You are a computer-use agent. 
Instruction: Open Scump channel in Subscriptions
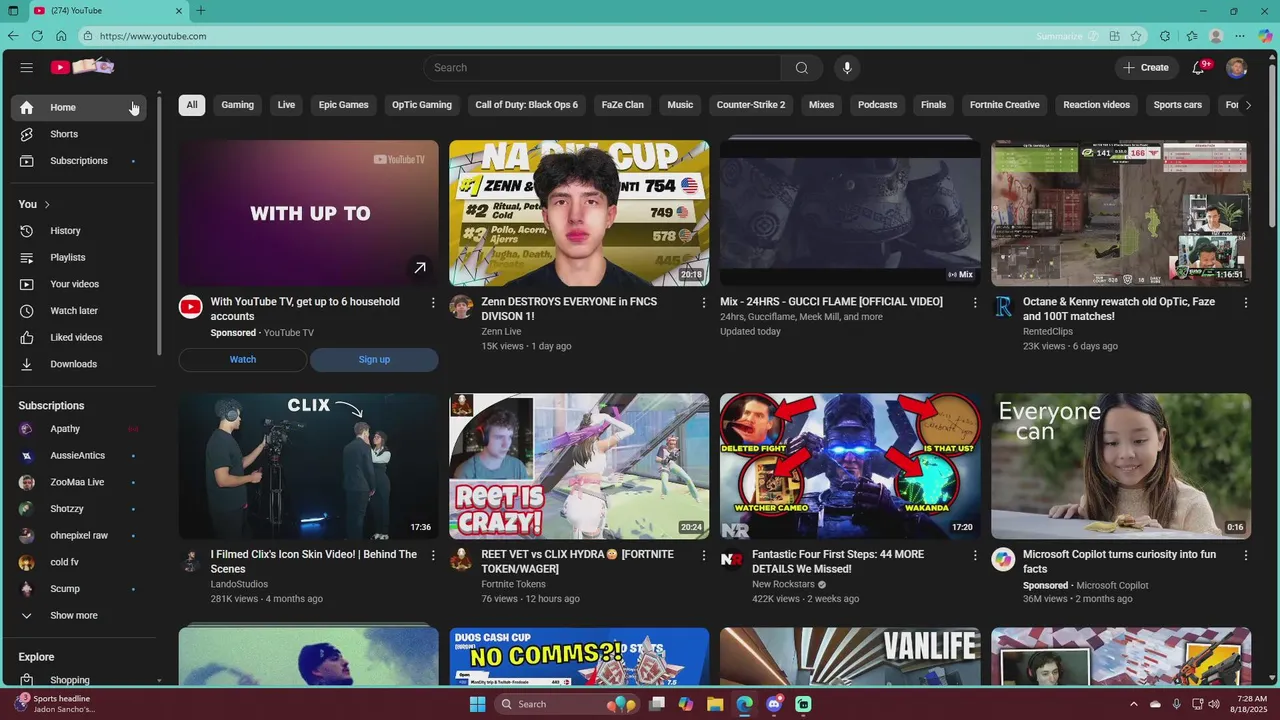click(x=78, y=589)
